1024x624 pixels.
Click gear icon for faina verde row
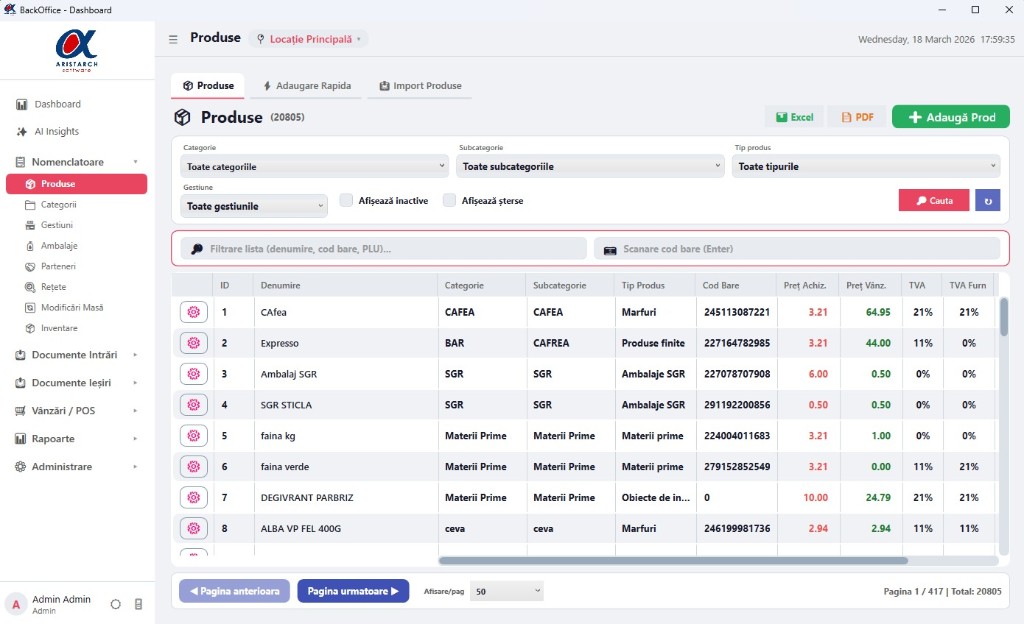tap(193, 467)
